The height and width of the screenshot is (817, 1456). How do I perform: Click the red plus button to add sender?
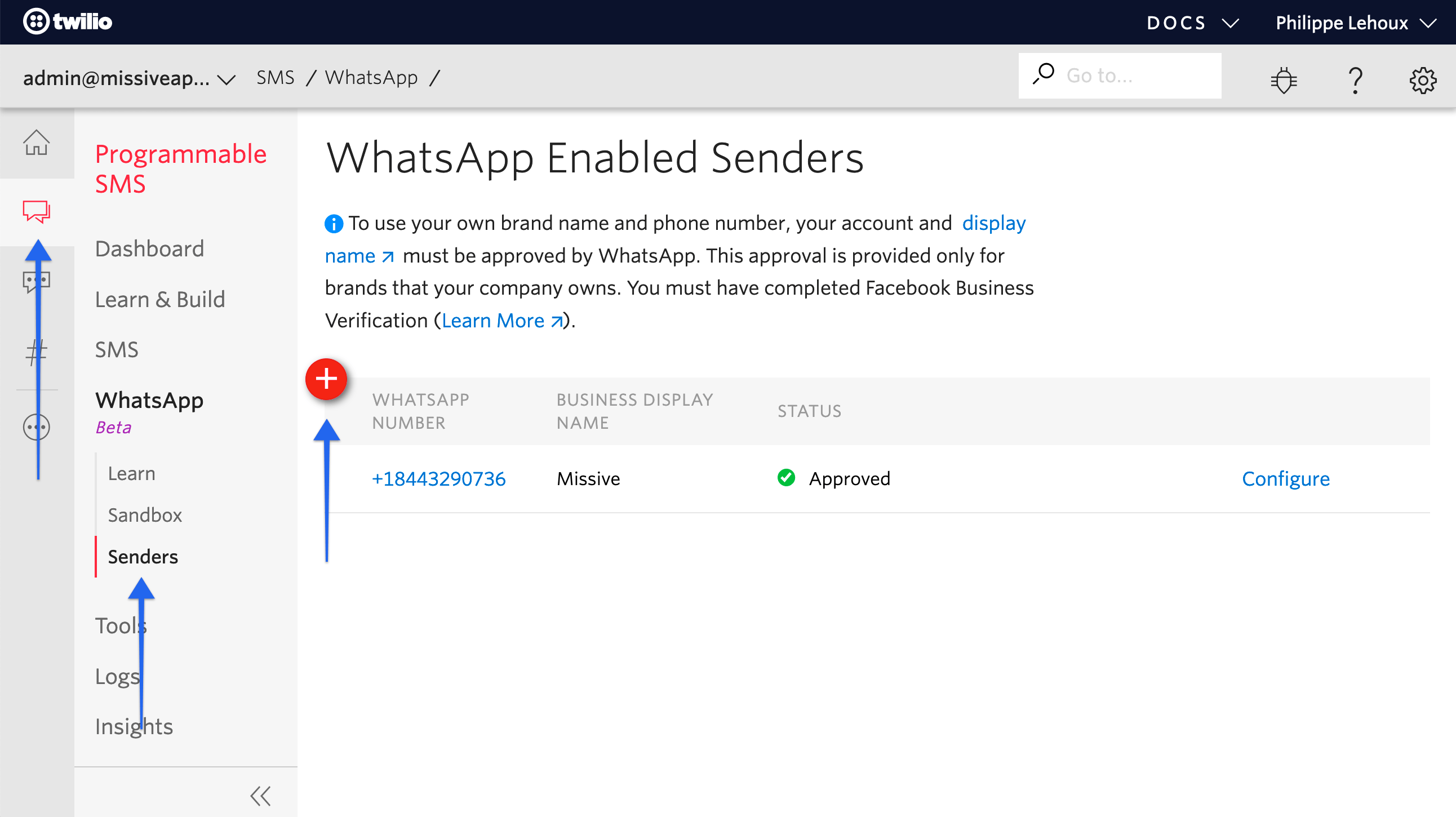point(327,378)
